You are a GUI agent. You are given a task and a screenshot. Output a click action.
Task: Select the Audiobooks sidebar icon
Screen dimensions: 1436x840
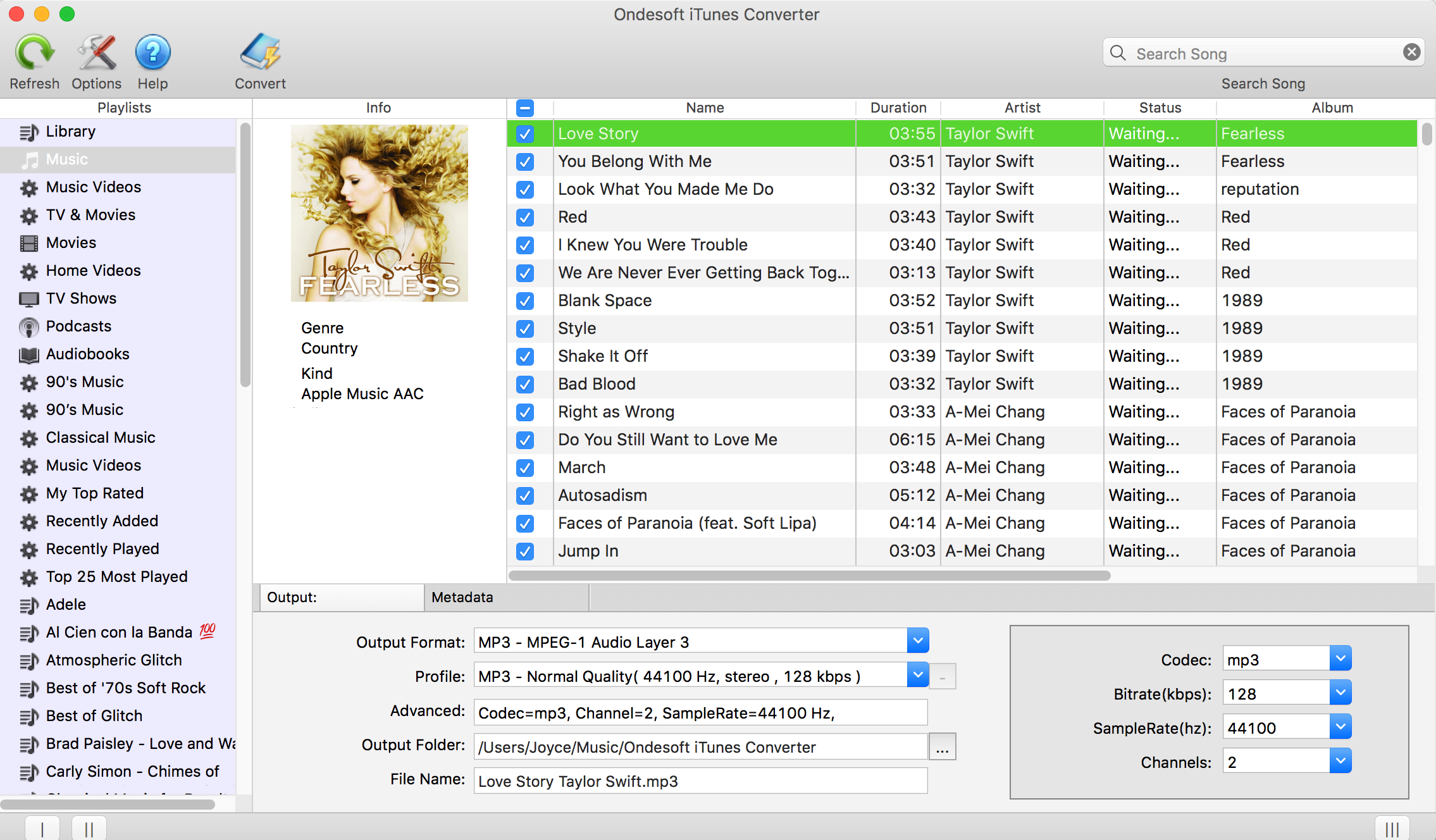click(x=28, y=353)
